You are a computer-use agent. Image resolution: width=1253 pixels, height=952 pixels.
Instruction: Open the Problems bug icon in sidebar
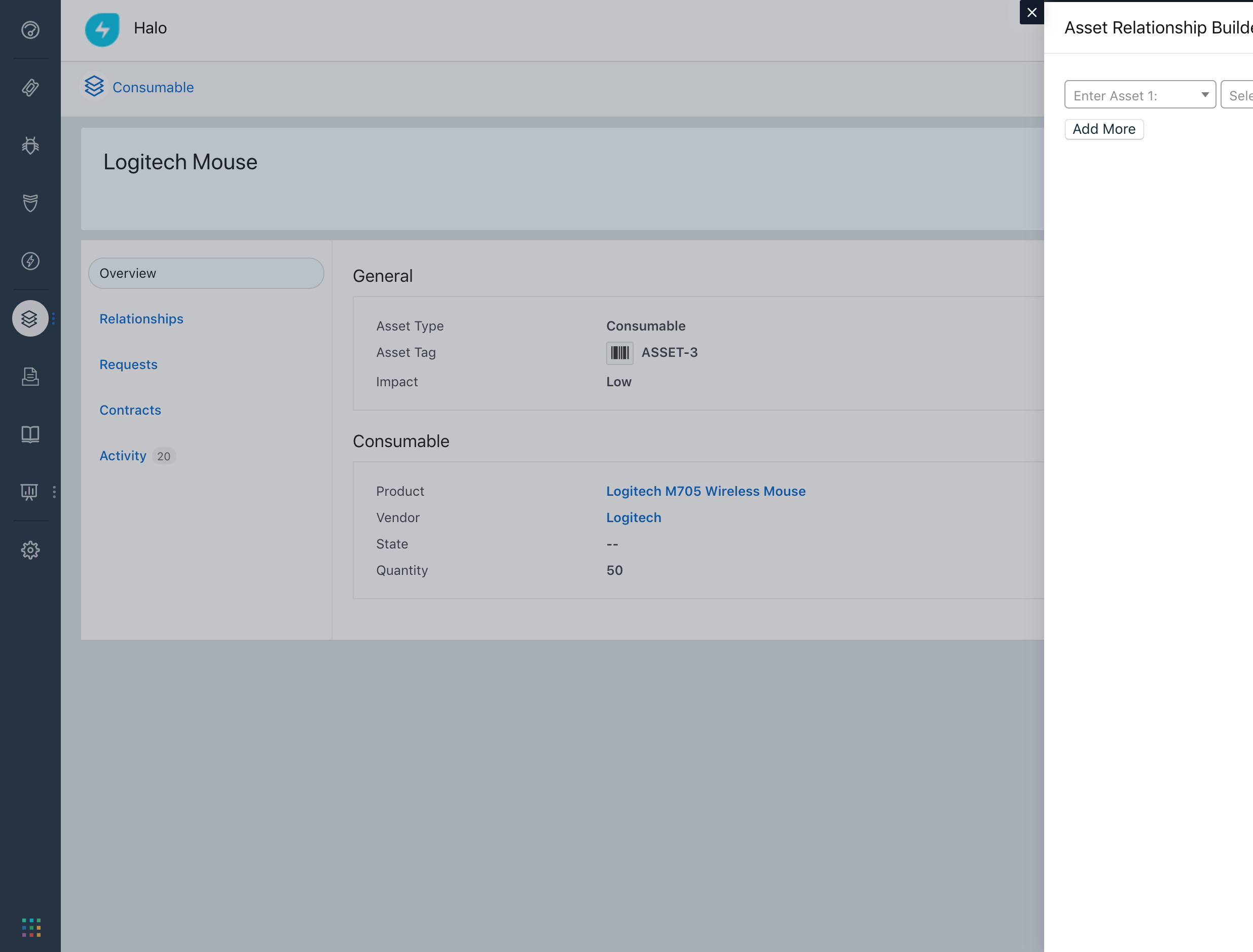(x=30, y=145)
